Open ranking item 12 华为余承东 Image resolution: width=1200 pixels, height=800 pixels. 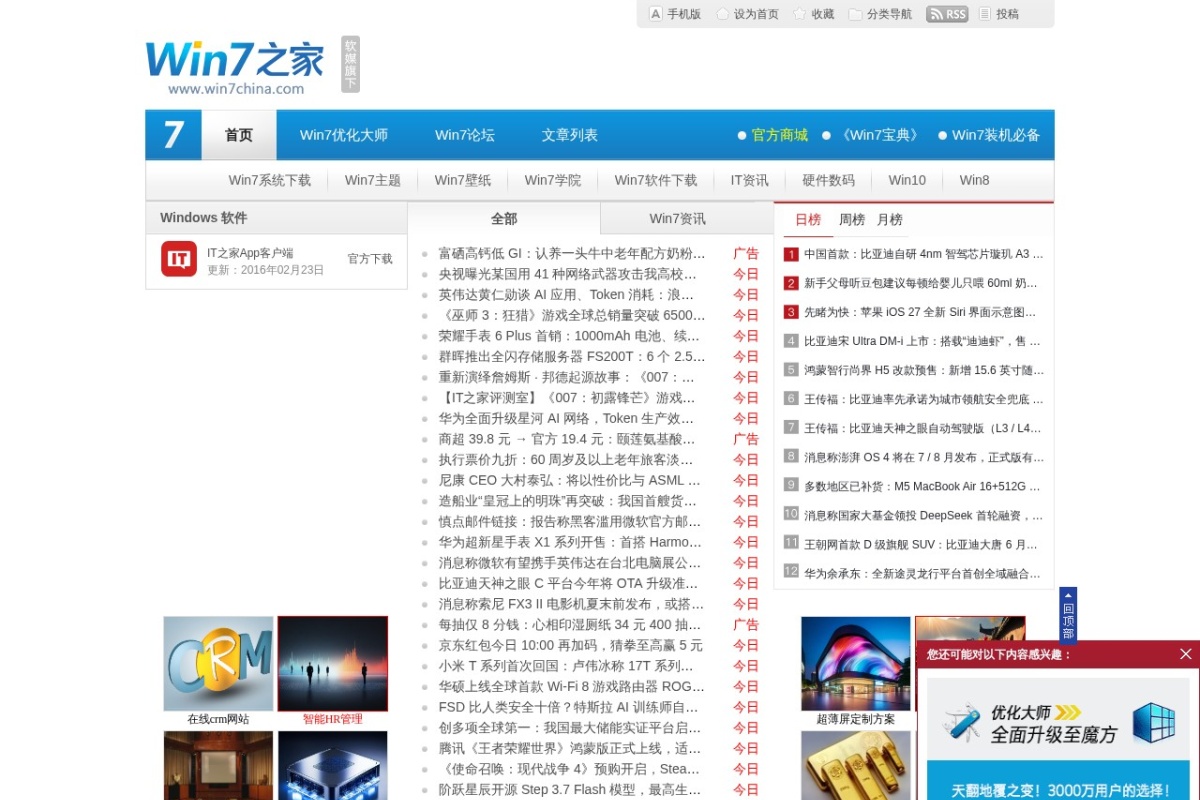click(922, 574)
